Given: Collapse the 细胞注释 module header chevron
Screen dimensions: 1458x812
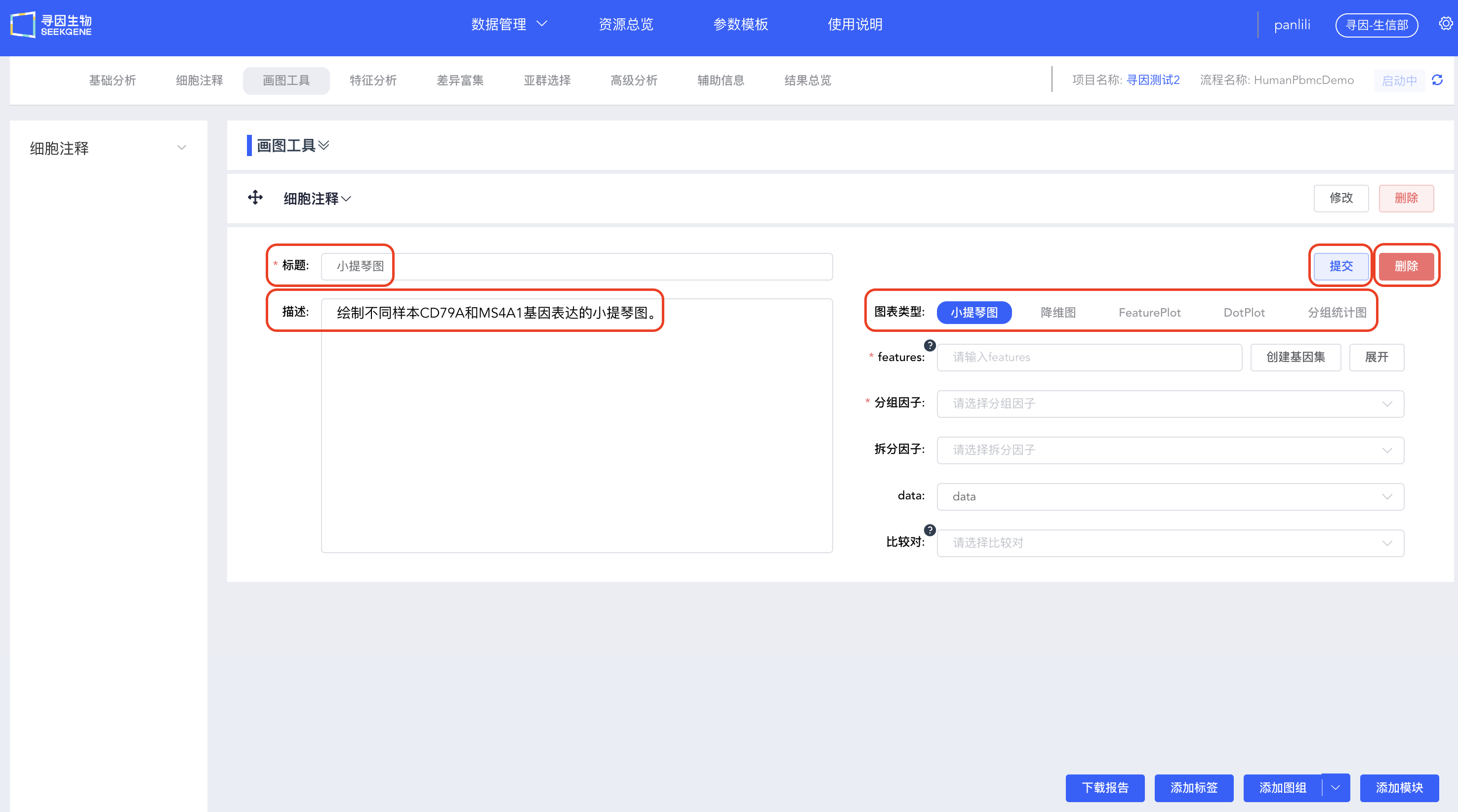Looking at the screenshot, I should 346,199.
